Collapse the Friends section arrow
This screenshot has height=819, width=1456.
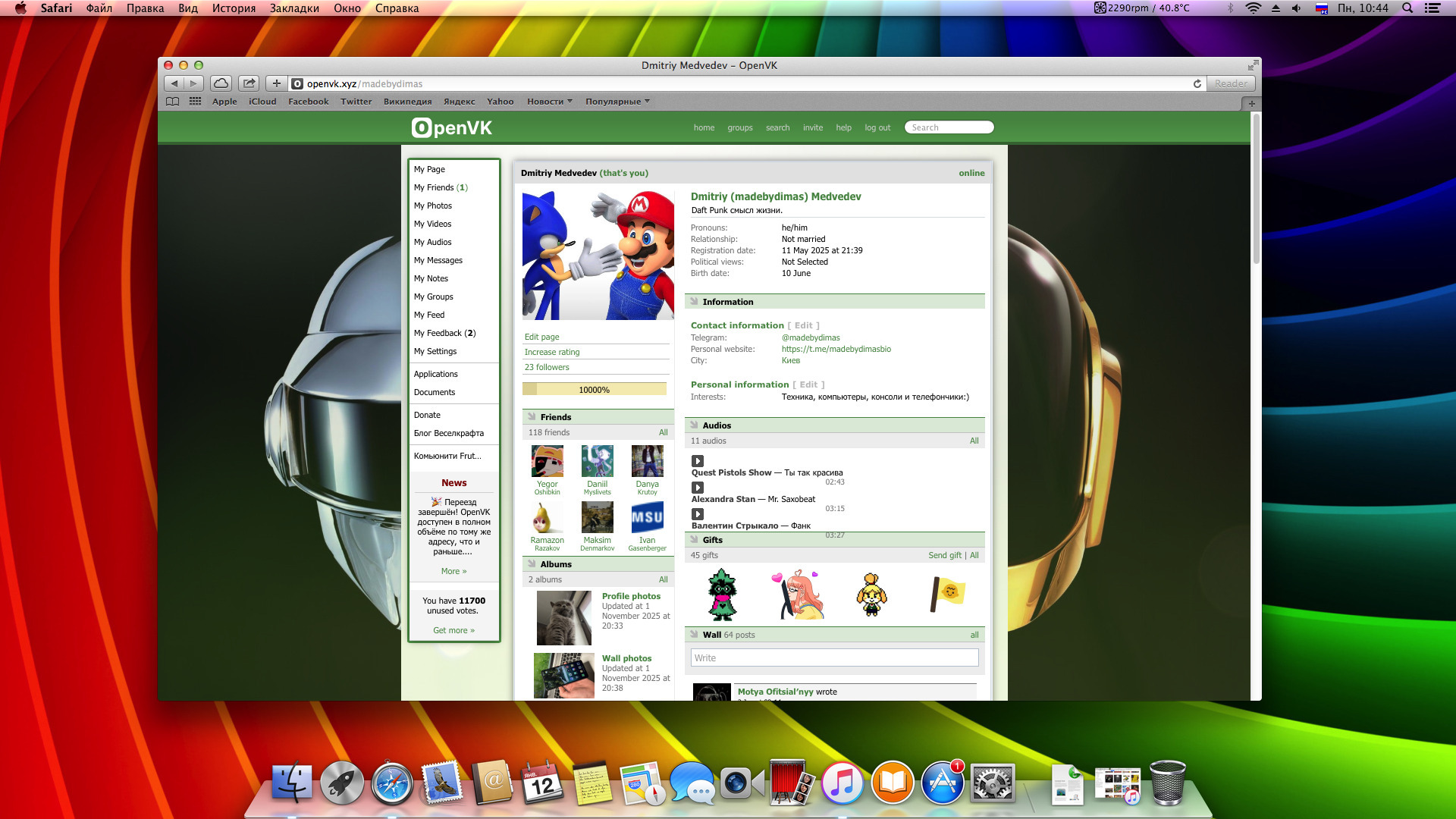(532, 417)
